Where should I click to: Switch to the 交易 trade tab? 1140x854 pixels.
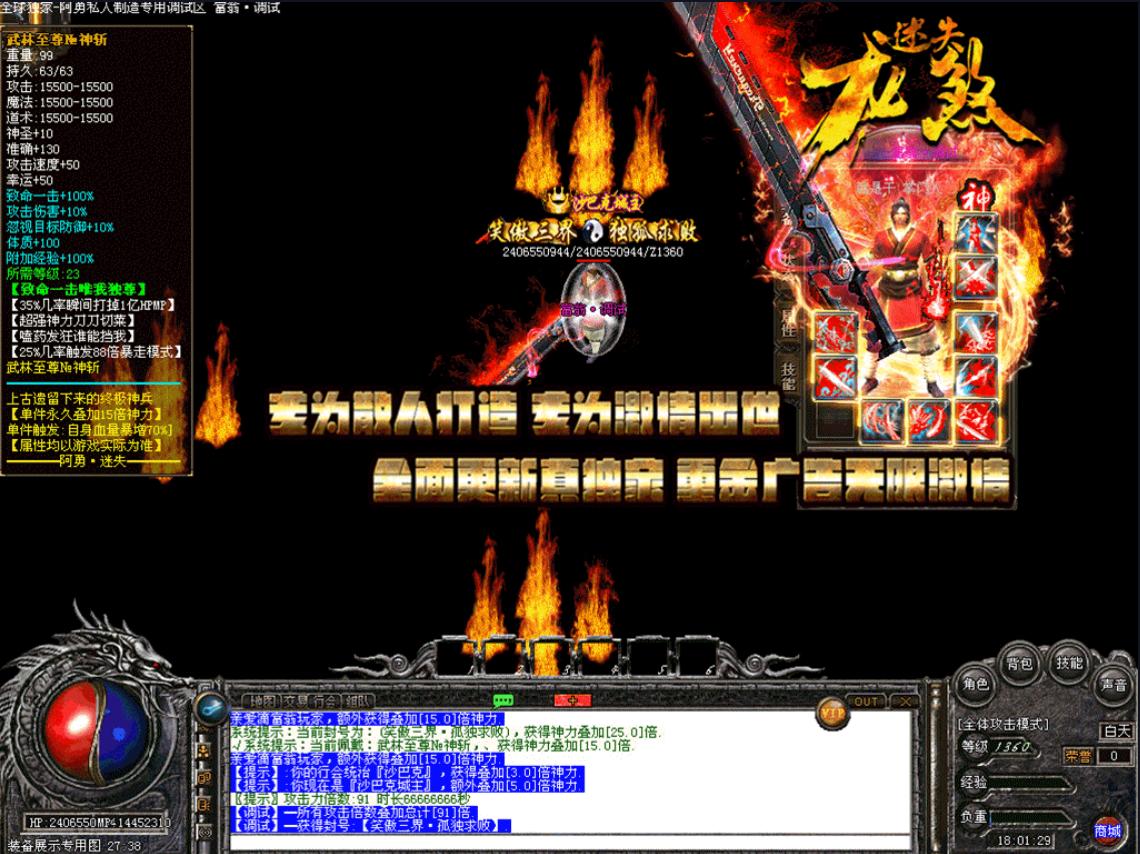click(295, 701)
